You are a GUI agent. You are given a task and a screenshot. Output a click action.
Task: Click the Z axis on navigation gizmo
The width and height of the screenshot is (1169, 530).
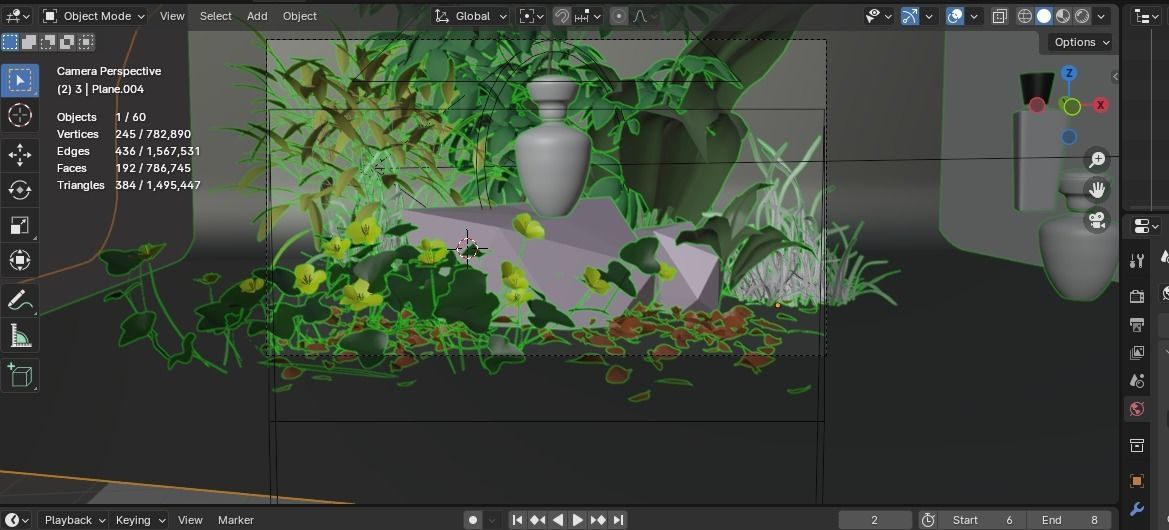click(x=1069, y=73)
